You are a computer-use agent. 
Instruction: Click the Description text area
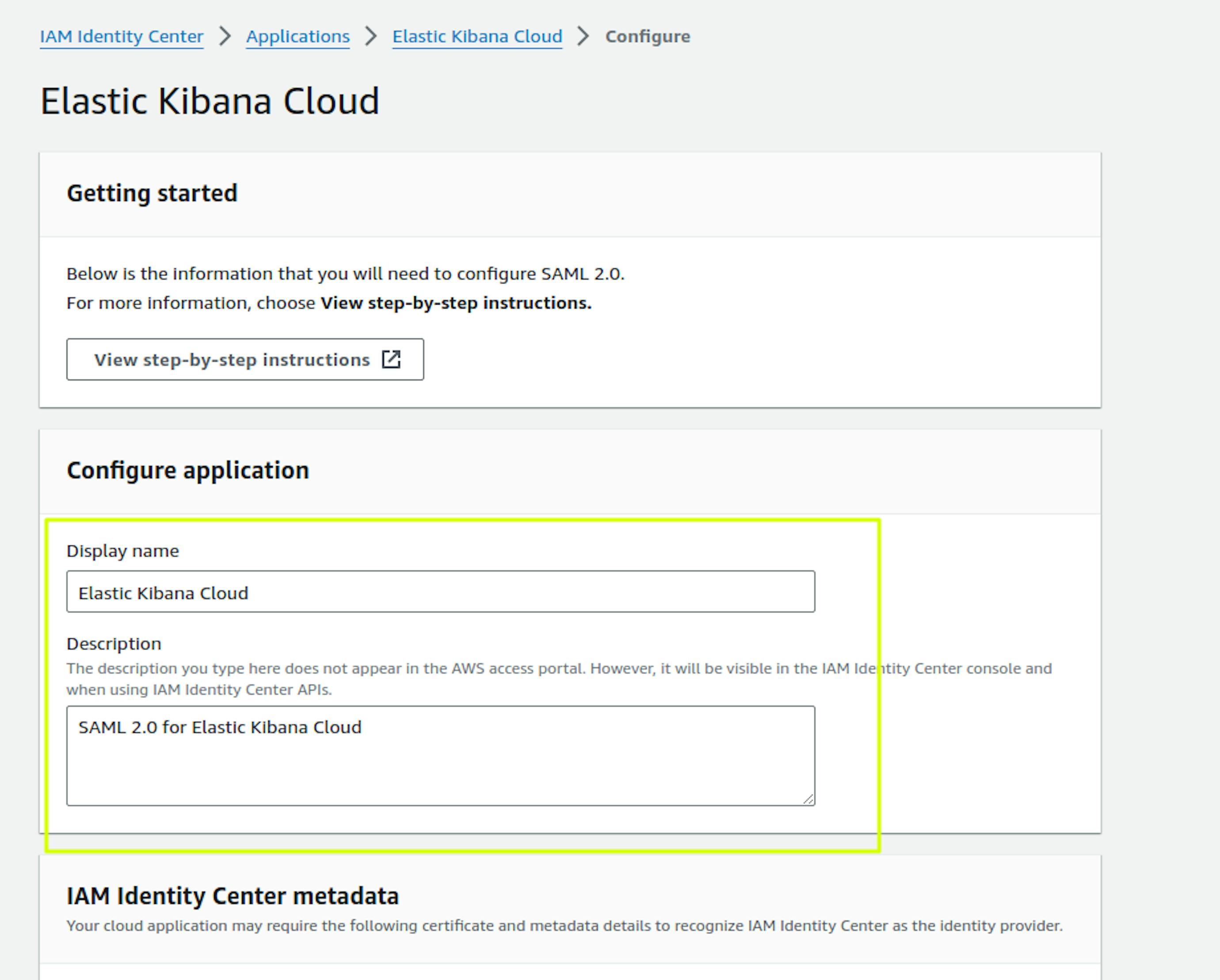click(x=441, y=755)
